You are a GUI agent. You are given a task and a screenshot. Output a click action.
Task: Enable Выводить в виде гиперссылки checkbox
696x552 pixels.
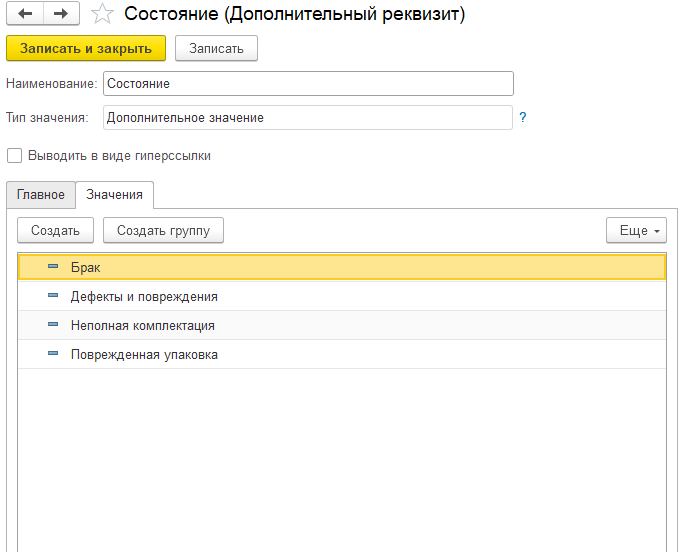[x=14, y=156]
